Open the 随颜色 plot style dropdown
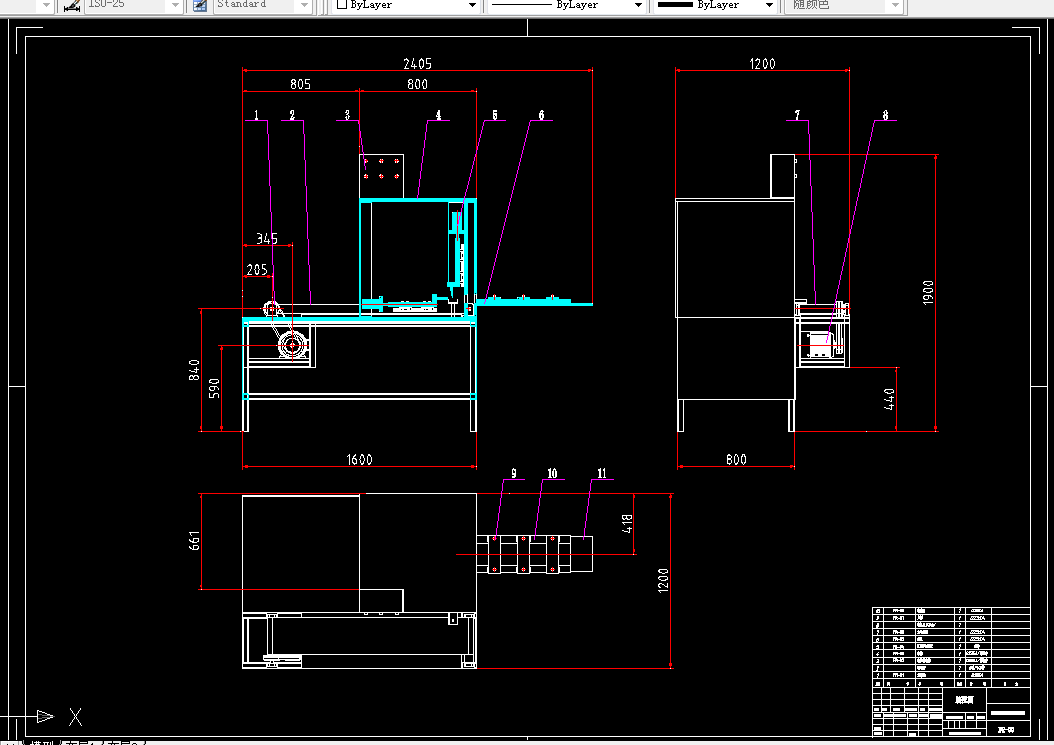The width and height of the screenshot is (1054, 745). (895, 5)
